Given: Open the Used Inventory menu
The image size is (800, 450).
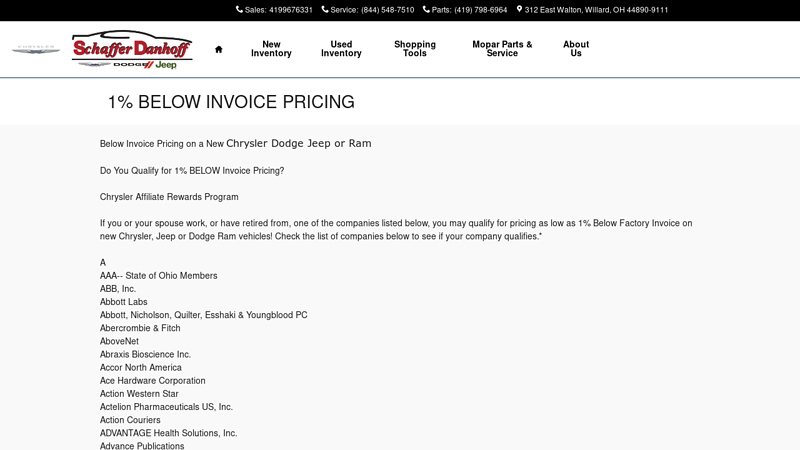Looking at the screenshot, I should [x=341, y=49].
